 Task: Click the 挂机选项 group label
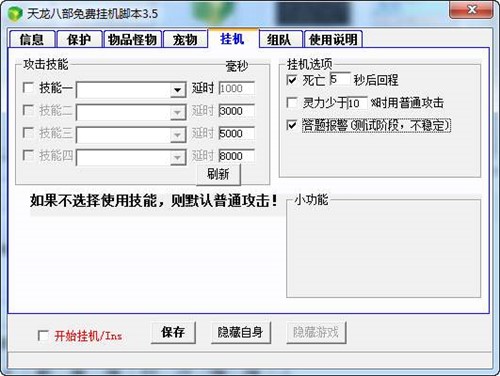click(310, 64)
